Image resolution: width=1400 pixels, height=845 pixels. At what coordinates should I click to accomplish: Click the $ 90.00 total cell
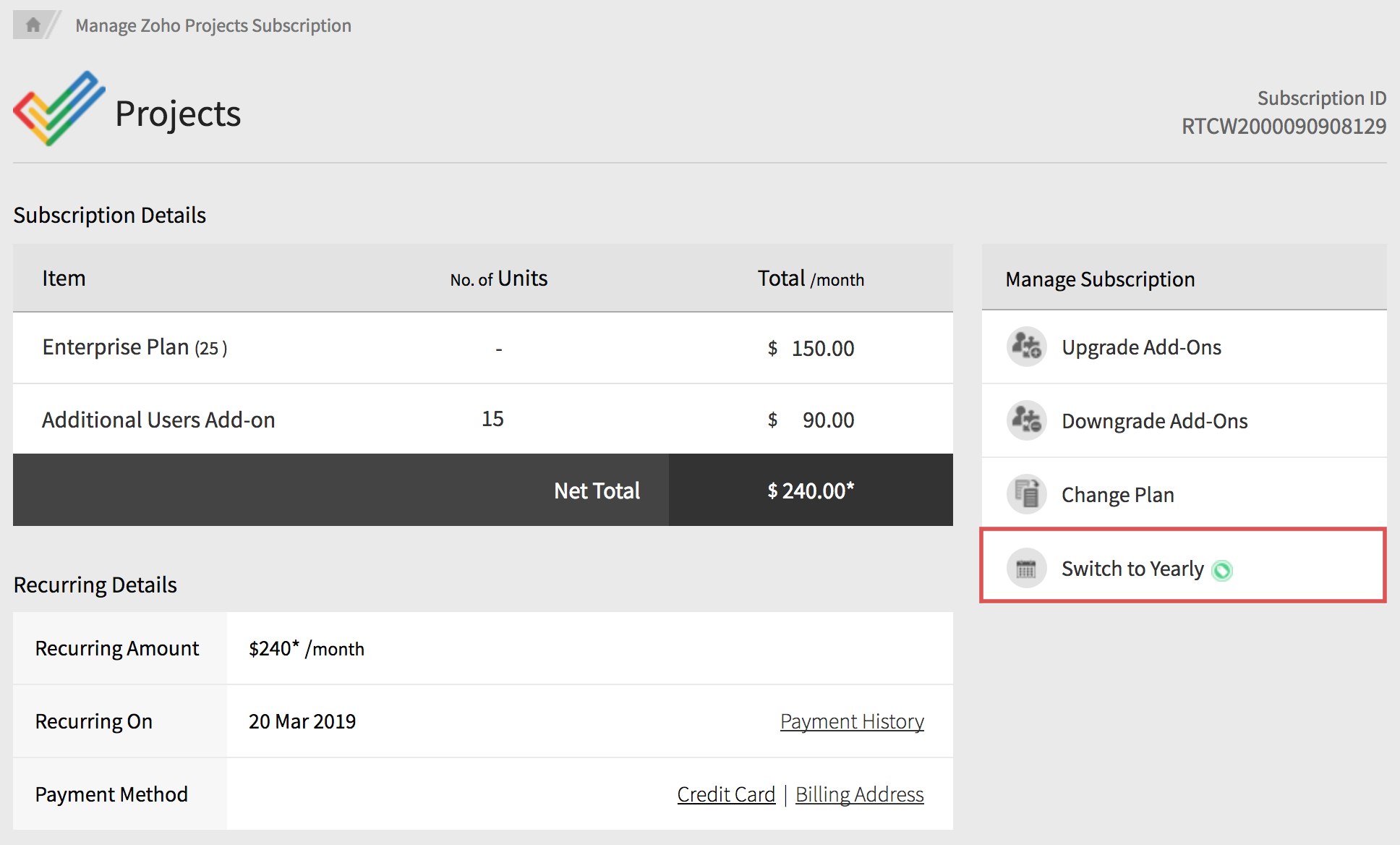811,420
